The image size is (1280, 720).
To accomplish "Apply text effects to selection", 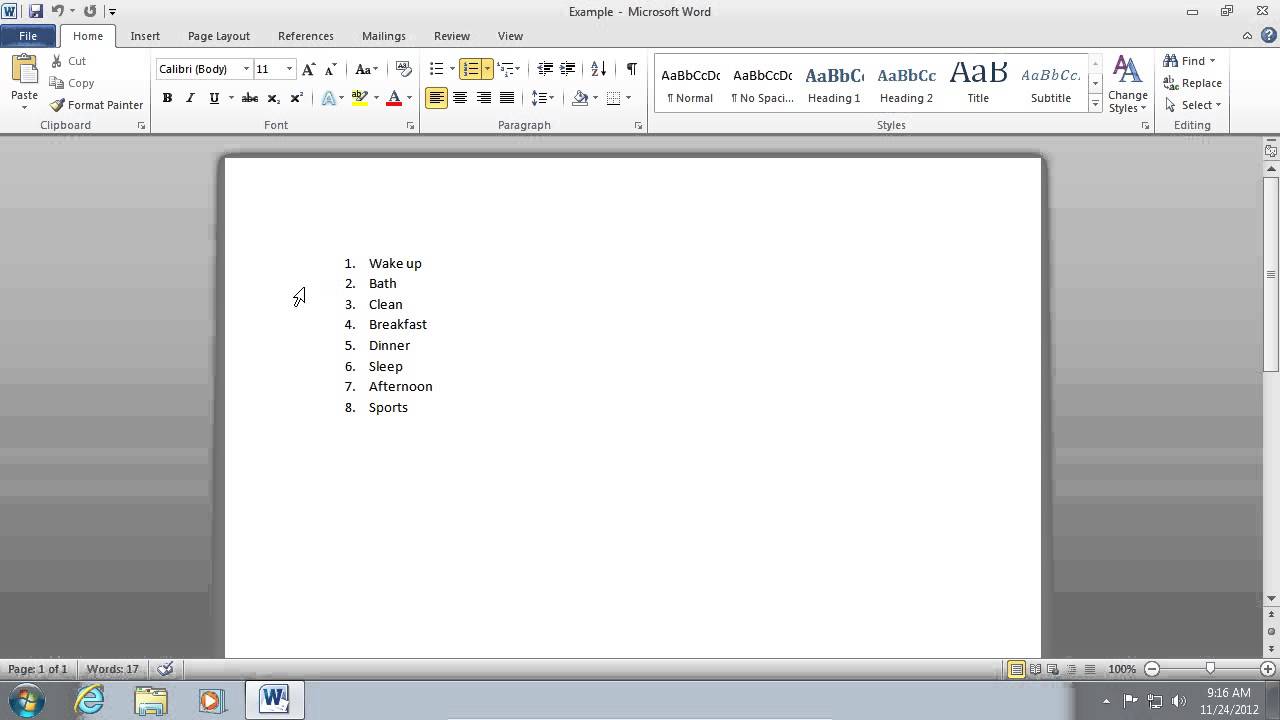I will (x=329, y=98).
